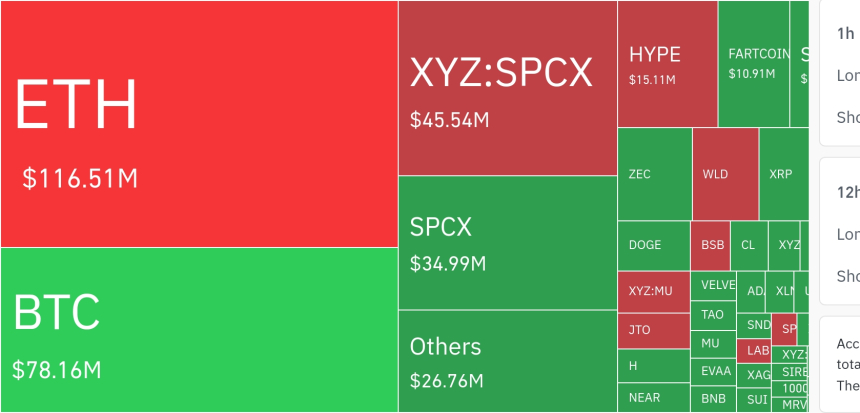Click the BTC $78.16M tile
This screenshot has height=413, width=860.
point(199,330)
